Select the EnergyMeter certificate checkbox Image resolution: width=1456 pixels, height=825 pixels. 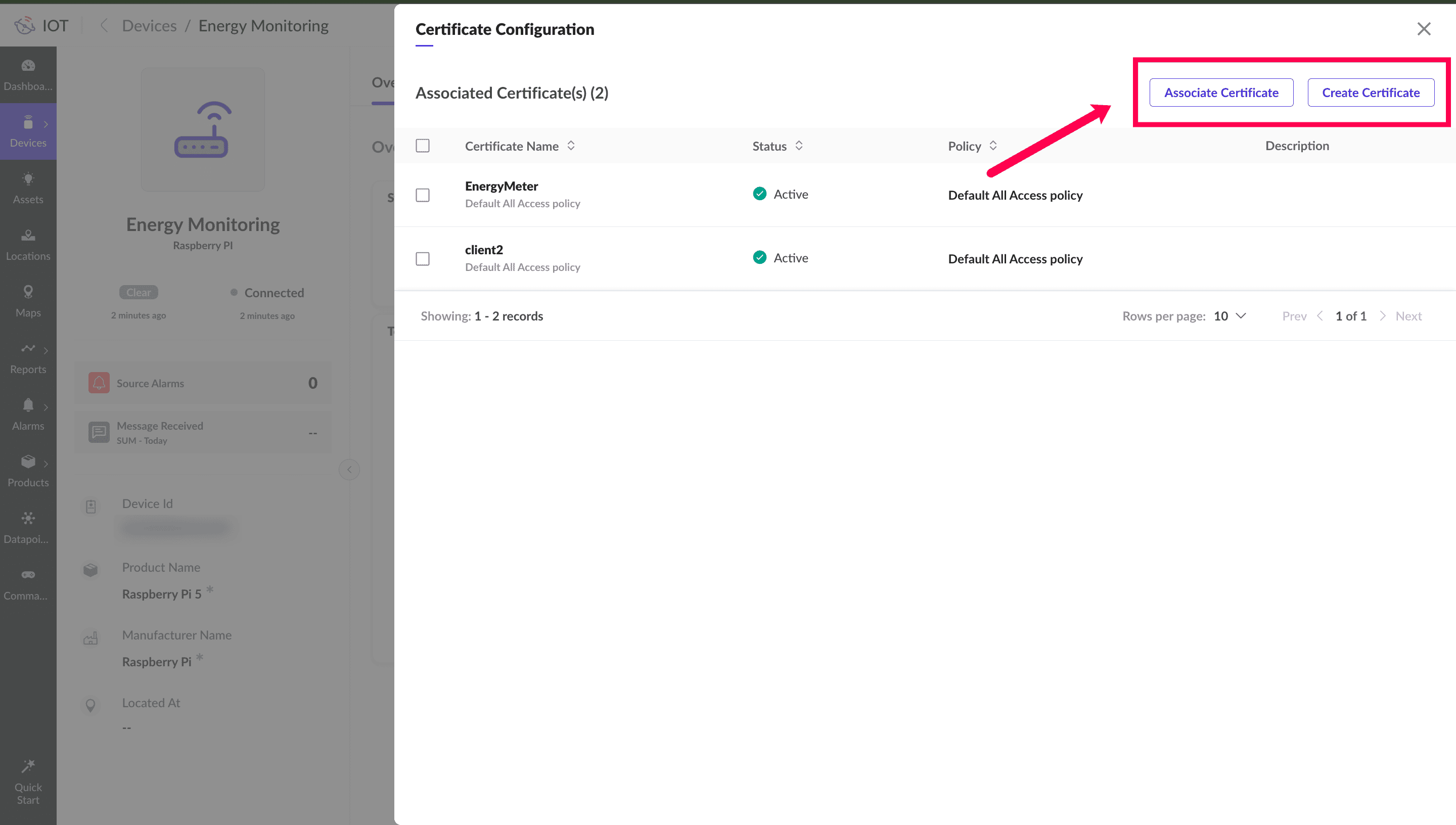tap(423, 195)
